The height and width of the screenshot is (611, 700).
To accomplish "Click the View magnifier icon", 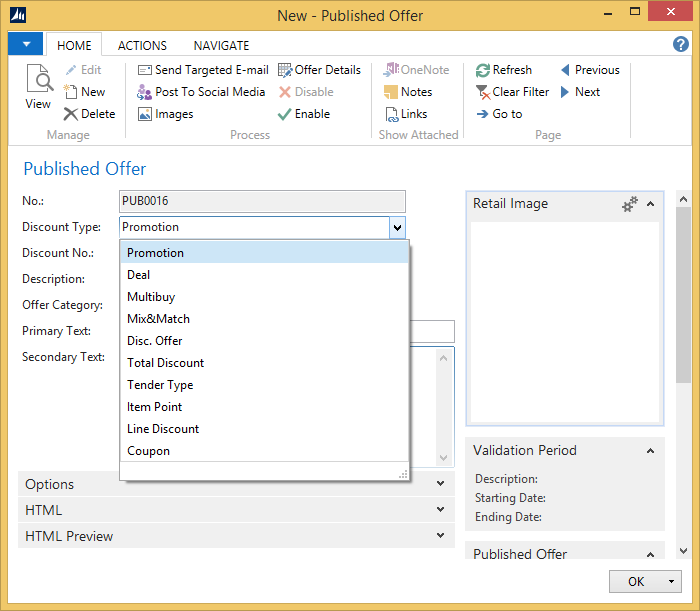I will pos(38,80).
